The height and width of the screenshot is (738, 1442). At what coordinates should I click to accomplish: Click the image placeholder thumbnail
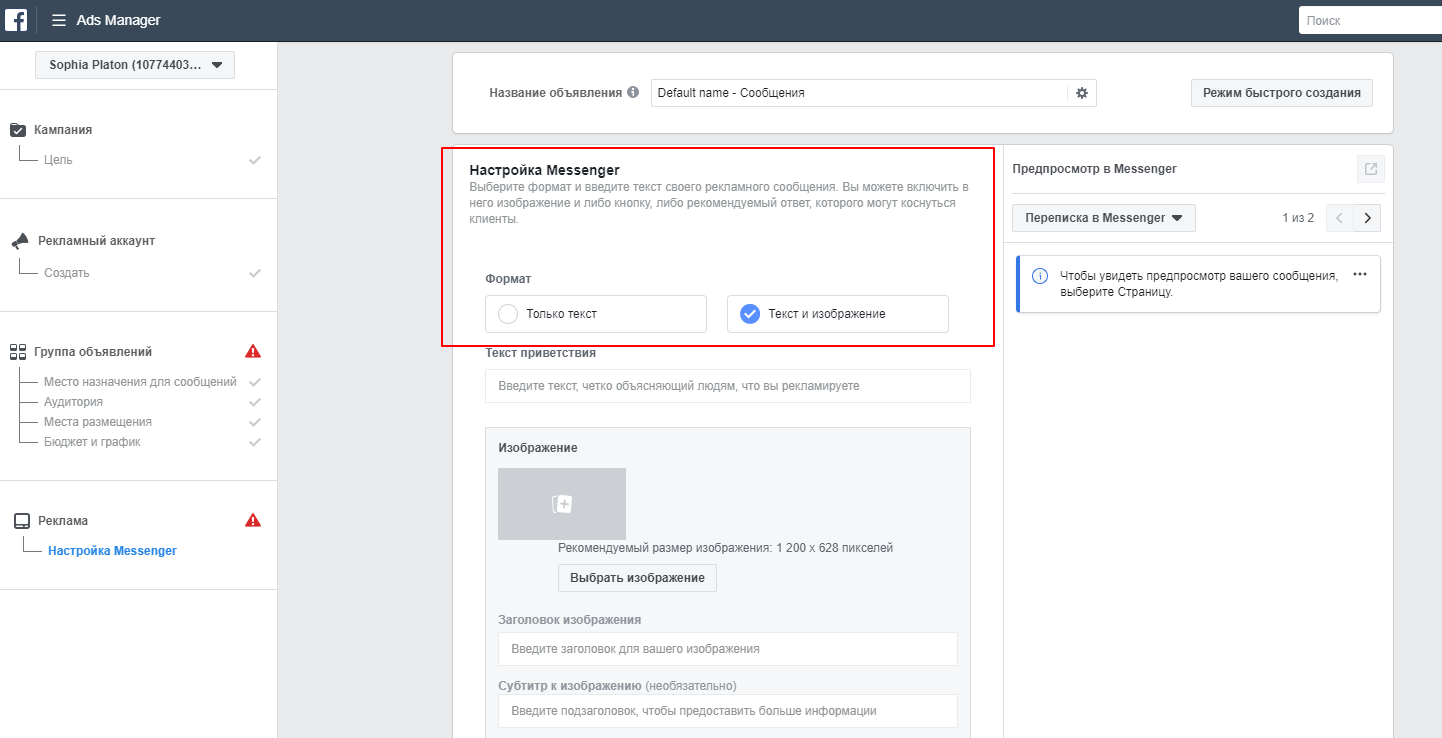click(562, 504)
